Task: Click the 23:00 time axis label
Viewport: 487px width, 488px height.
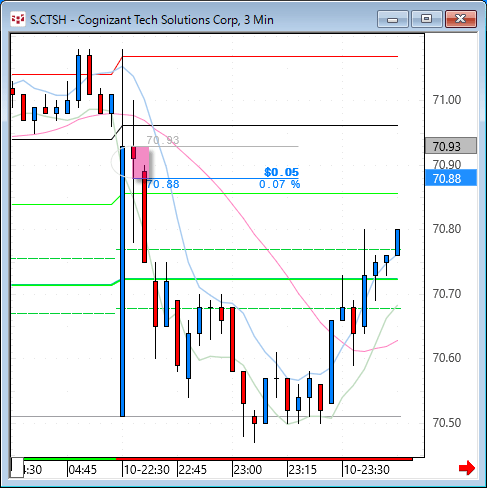Action: (x=248, y=470)
